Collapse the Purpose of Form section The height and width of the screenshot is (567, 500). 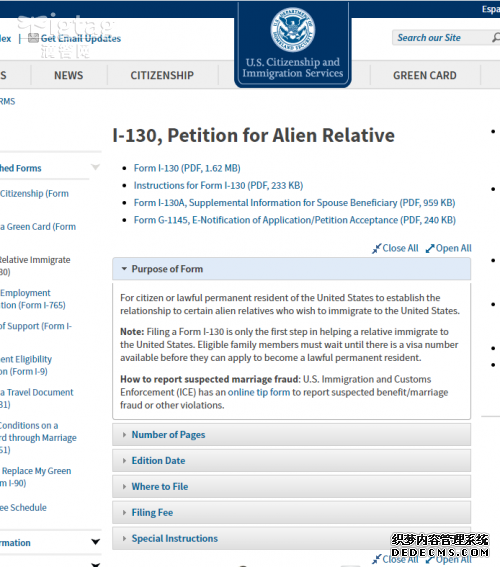(291, 269)
